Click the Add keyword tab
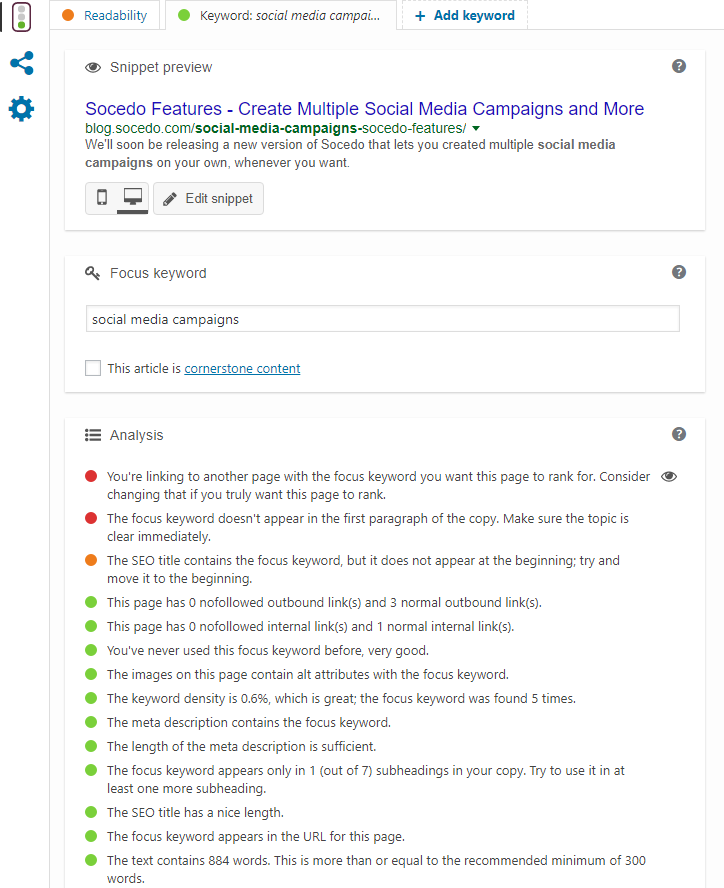Image resolution: width=724 pixels, height=888 pixels. 465,15
